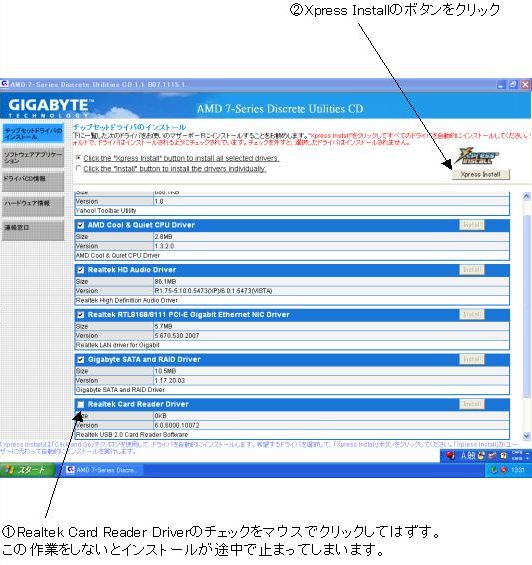Click the red ball IME language bar icon
The width and height of the screenshot is (532, 565).
pos(450,456)
